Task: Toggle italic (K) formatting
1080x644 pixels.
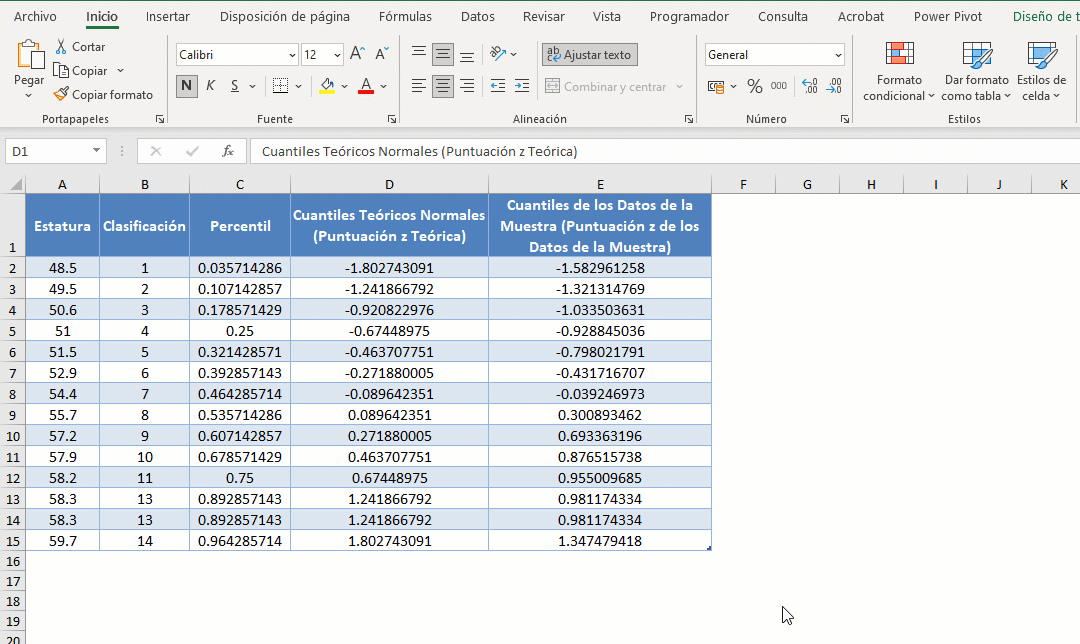Action: 211,86
